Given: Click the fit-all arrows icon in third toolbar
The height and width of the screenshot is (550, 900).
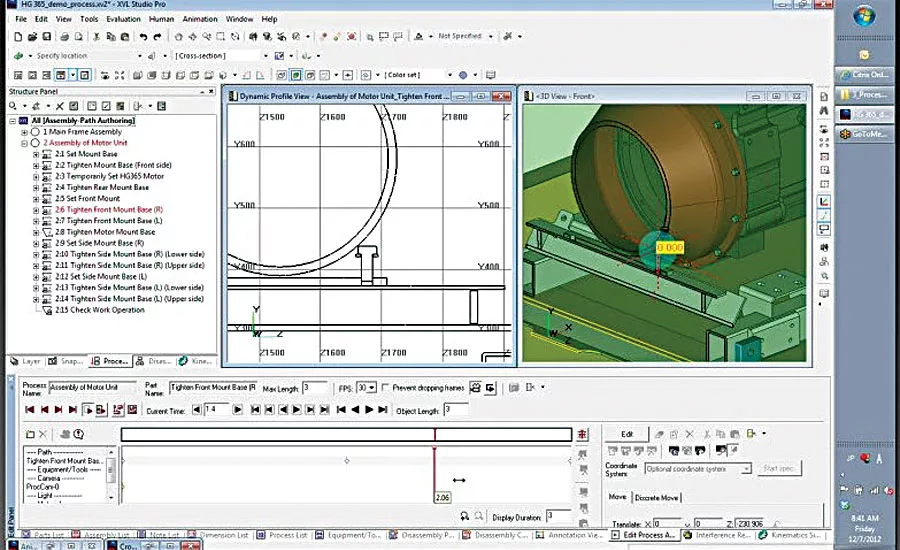Looking at the screenshot, I should (119, 75).
